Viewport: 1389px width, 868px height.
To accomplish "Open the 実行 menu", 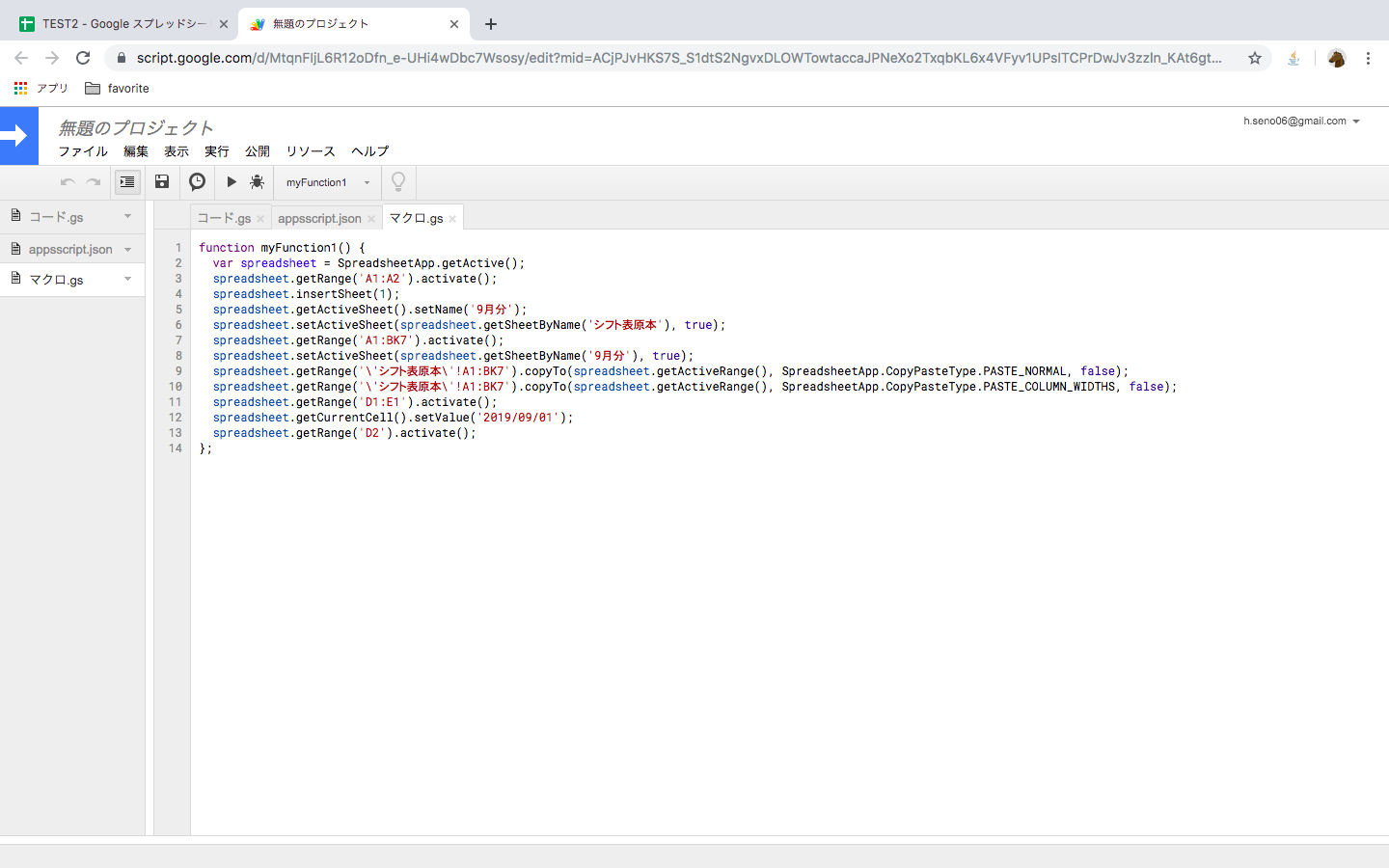I will pos(216,151).
